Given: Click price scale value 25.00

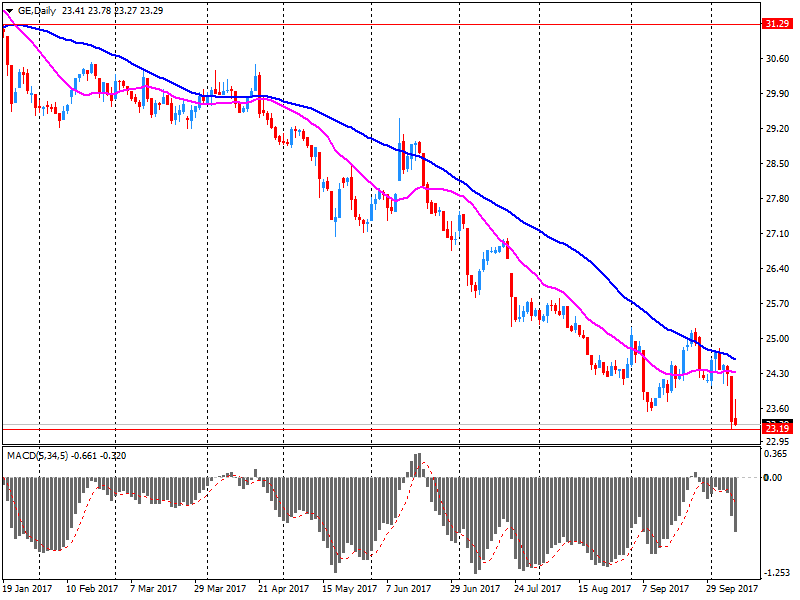Looking at the screenshot, I should (778, 339).
